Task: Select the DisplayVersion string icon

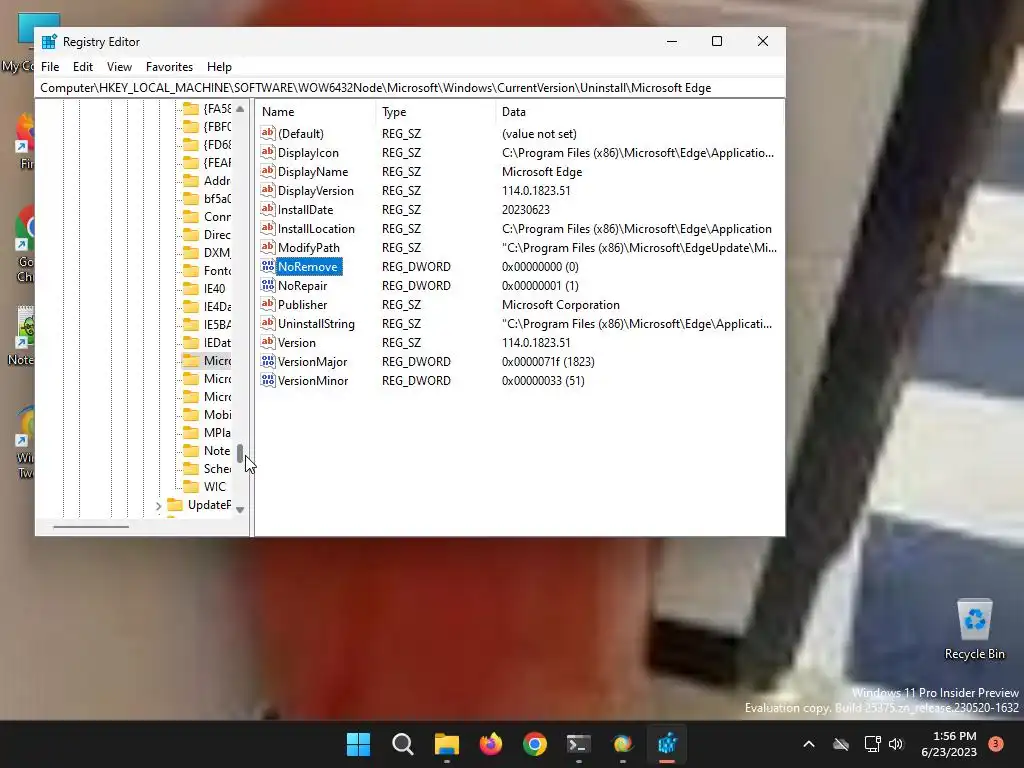Action: click(268, 190)
